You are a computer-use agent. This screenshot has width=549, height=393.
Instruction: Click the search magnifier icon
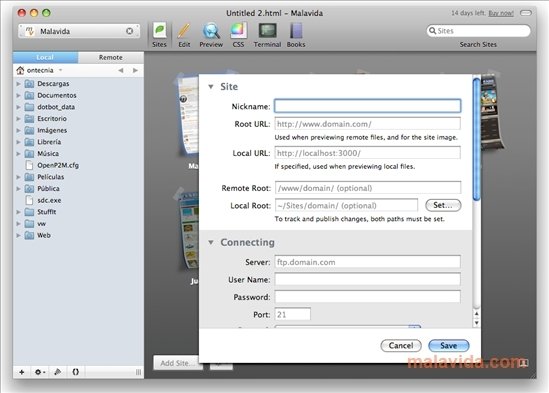(x=432, y=31)
